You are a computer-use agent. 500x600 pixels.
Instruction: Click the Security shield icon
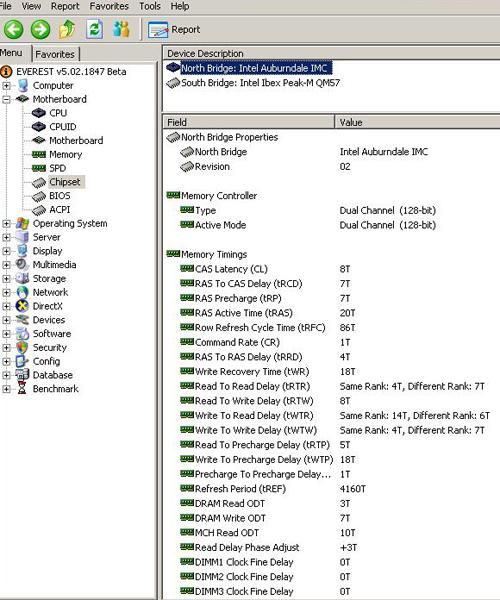[22, 347]
